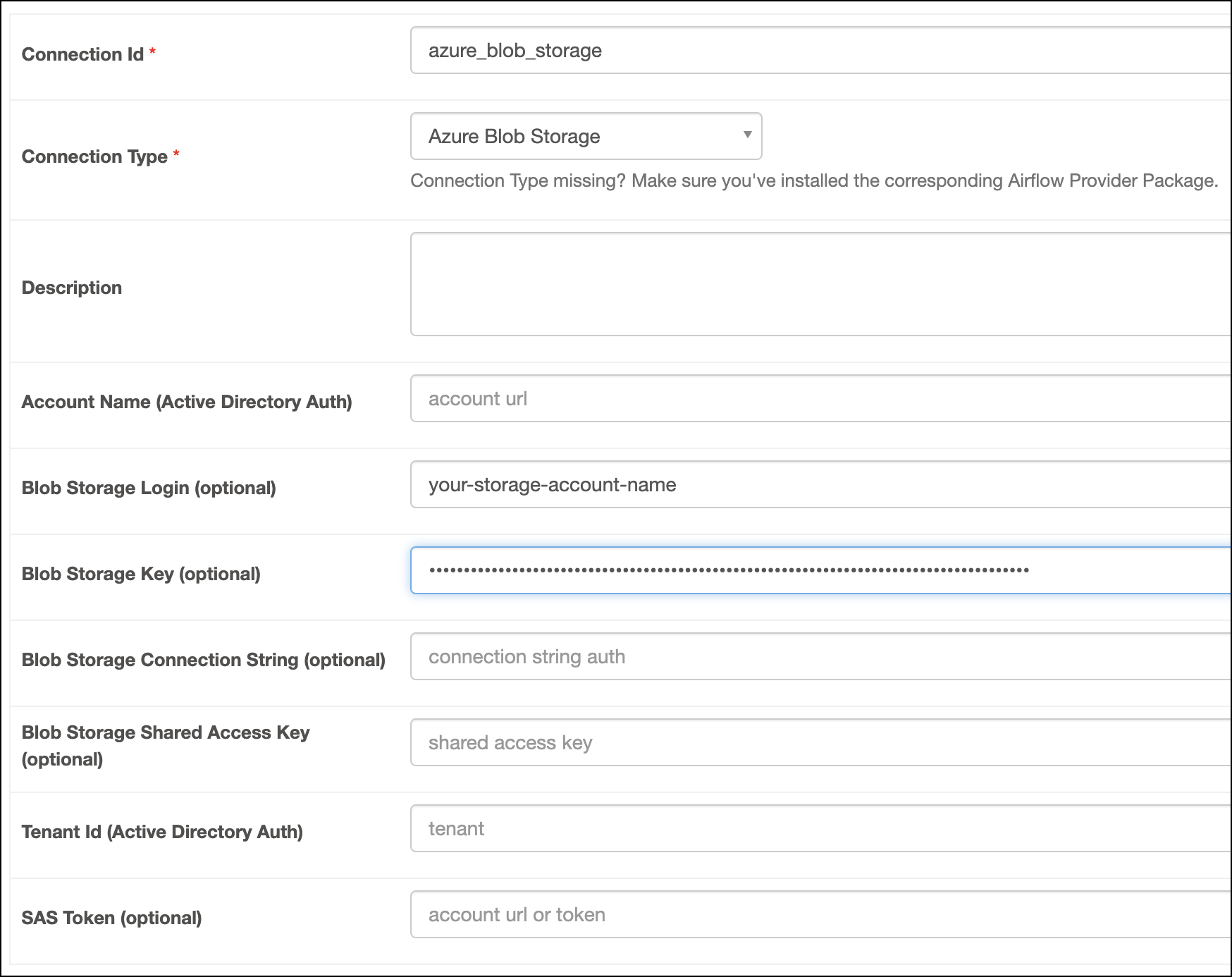Select the azure_blob_storage connection id text
The height and width of the screenshot is (977, 1232).
click(x=516, y=50)
